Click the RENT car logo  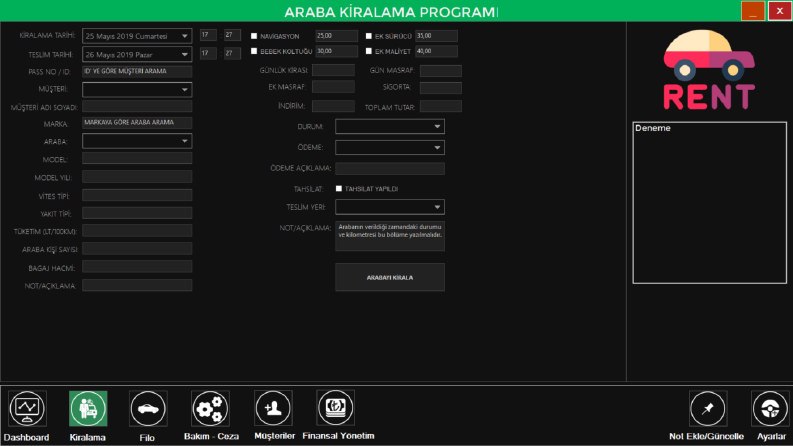point(709,70)
